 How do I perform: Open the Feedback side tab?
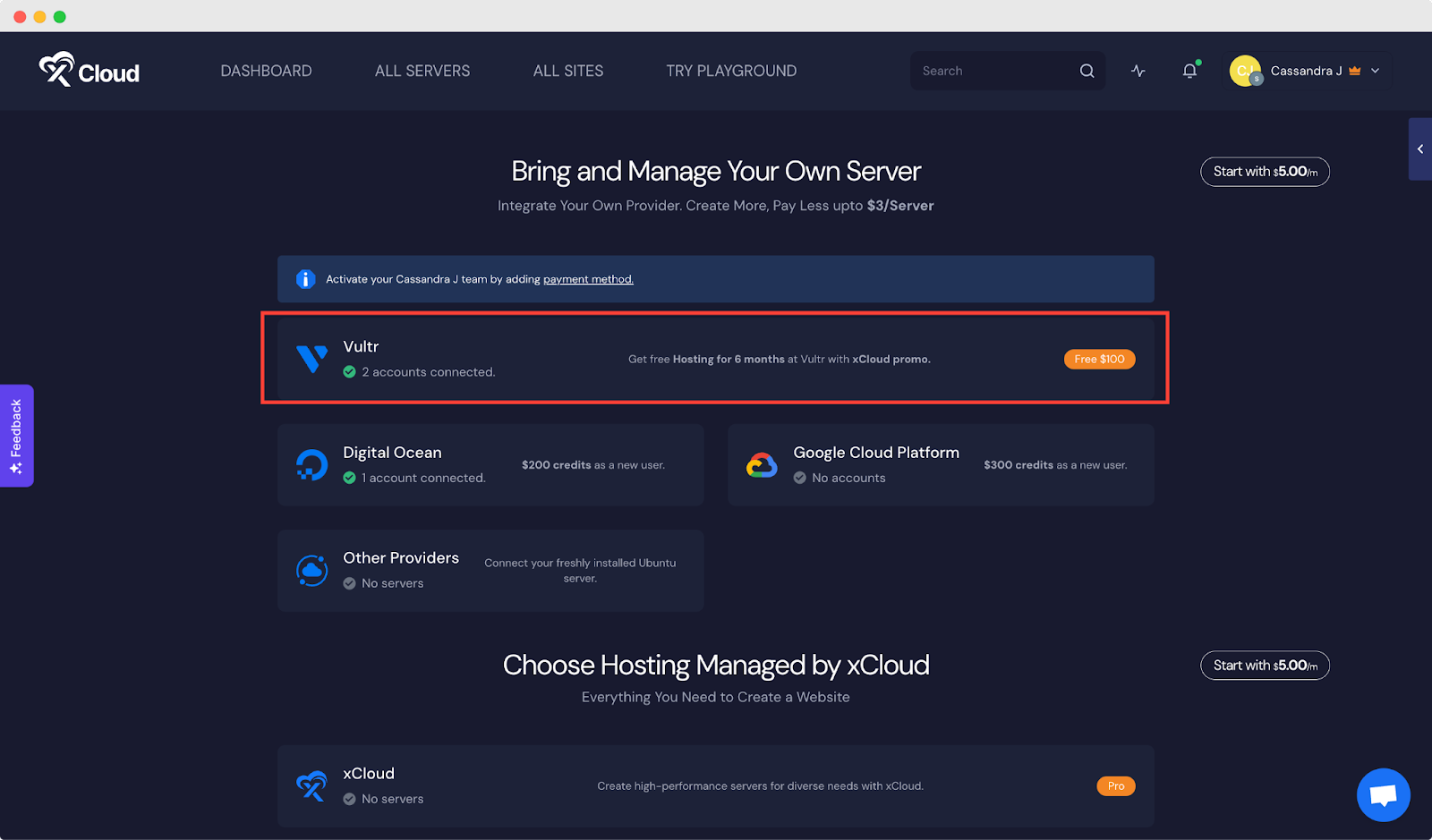16,436
